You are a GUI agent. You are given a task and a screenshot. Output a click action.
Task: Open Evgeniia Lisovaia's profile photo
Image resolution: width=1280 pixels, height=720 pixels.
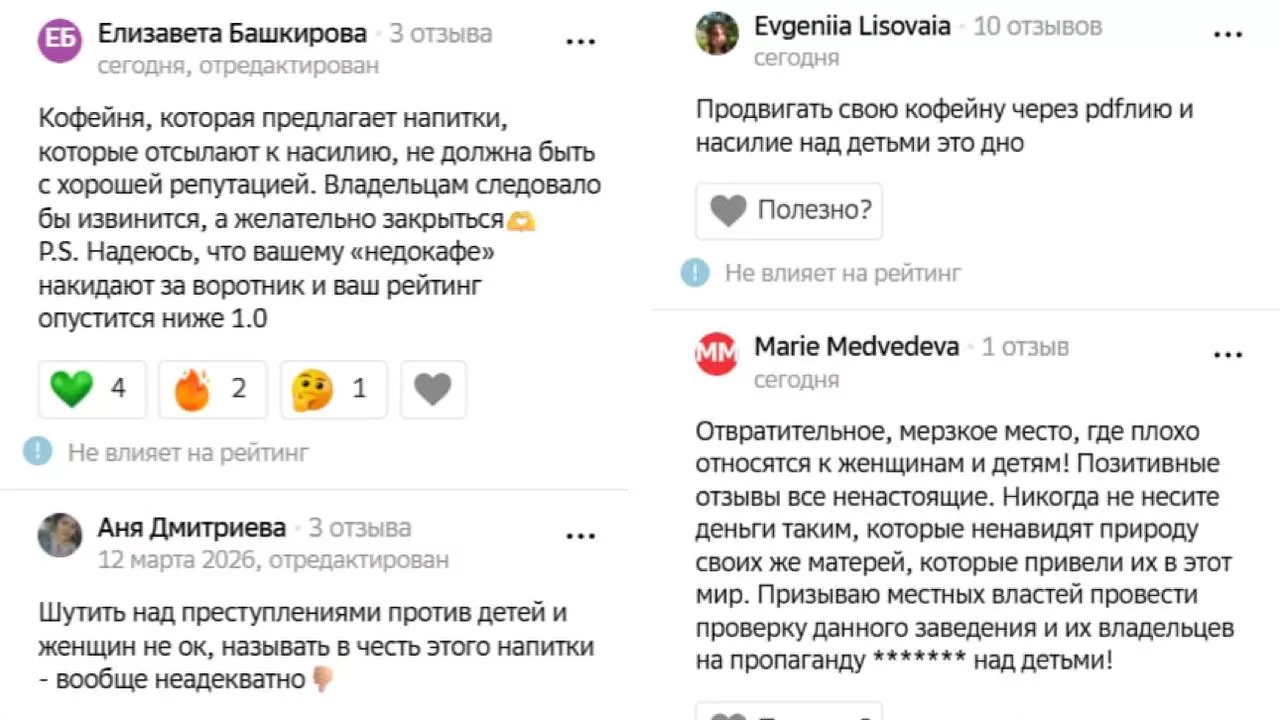717,33
